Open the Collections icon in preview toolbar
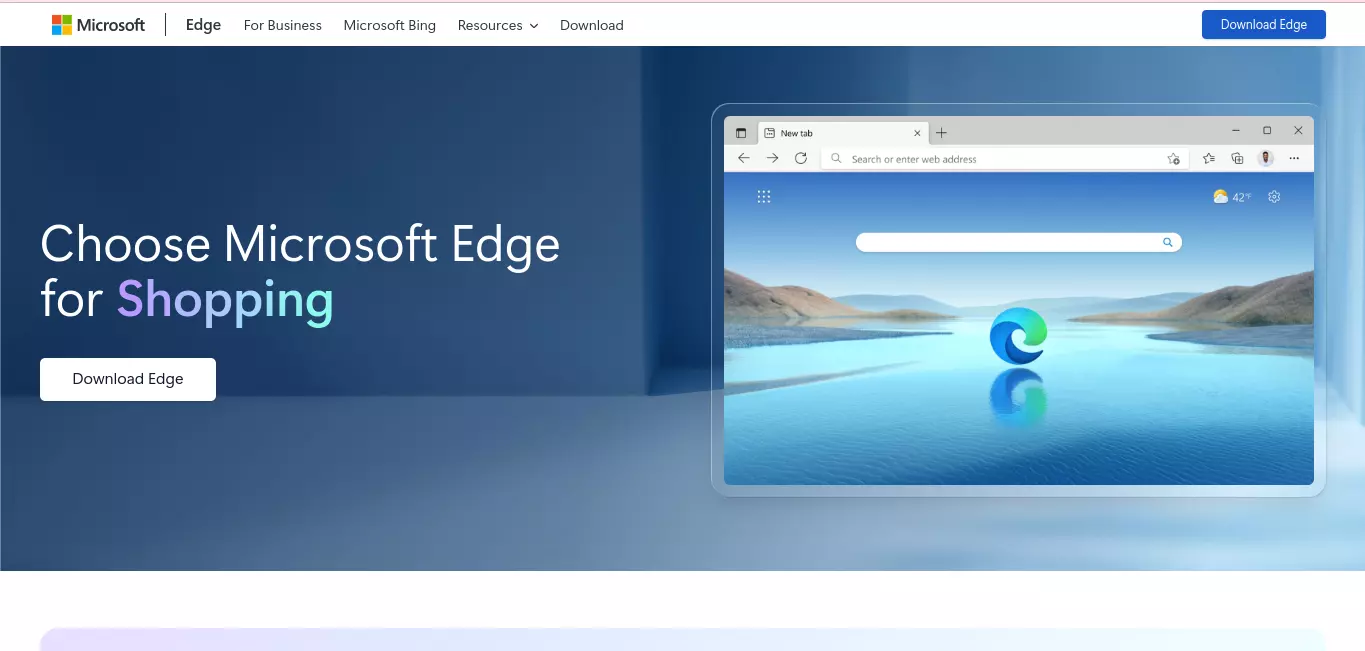The image size is (1365, 651). [x=1237, y=158]
